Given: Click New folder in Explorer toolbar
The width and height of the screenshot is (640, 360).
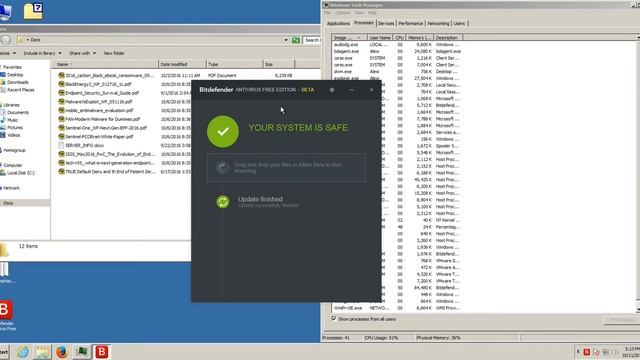Looking at the screenshot, I should tap(114, 53).
